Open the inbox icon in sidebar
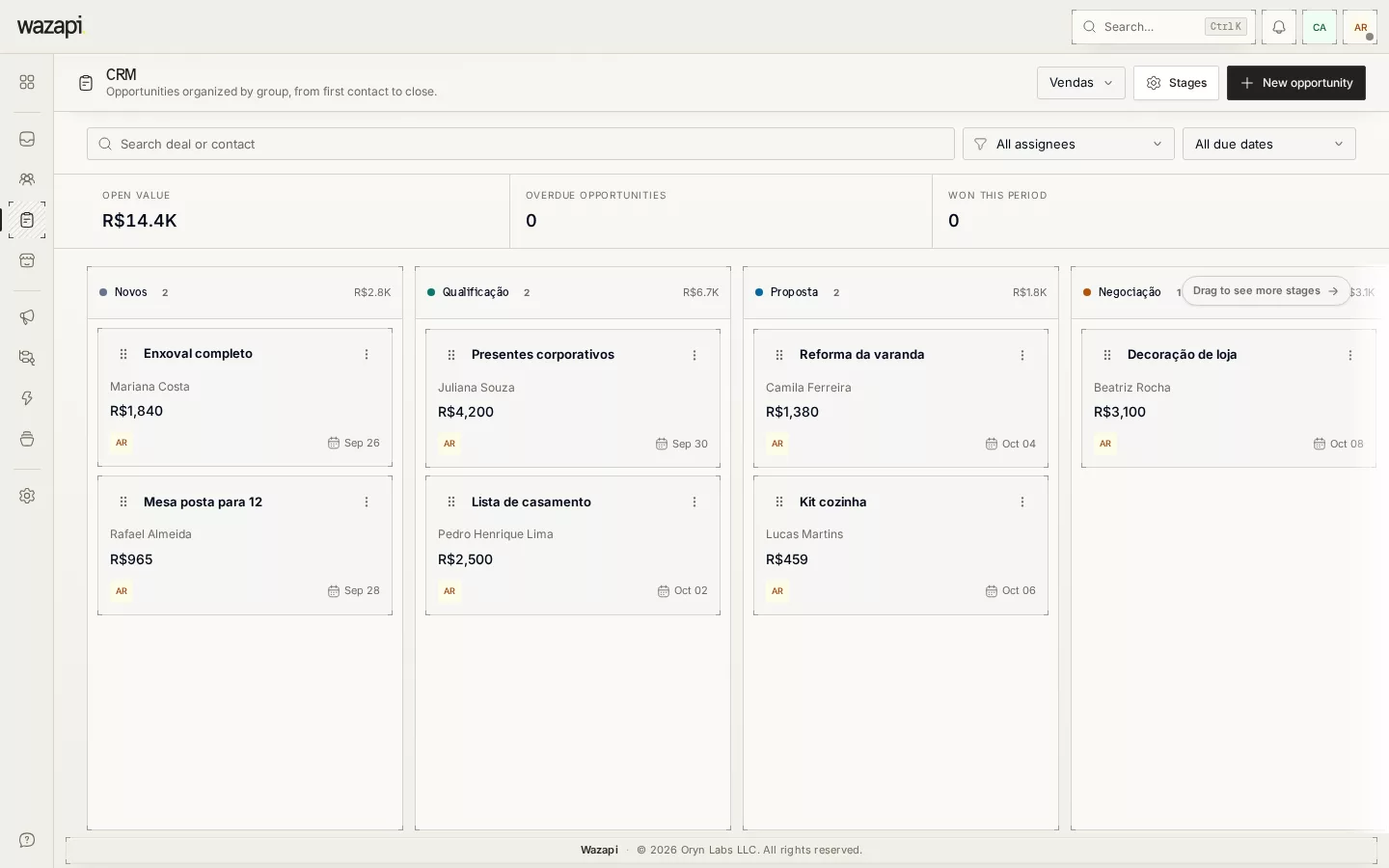This screenshot has height=868, width=1389. click(x=27, y=139)
